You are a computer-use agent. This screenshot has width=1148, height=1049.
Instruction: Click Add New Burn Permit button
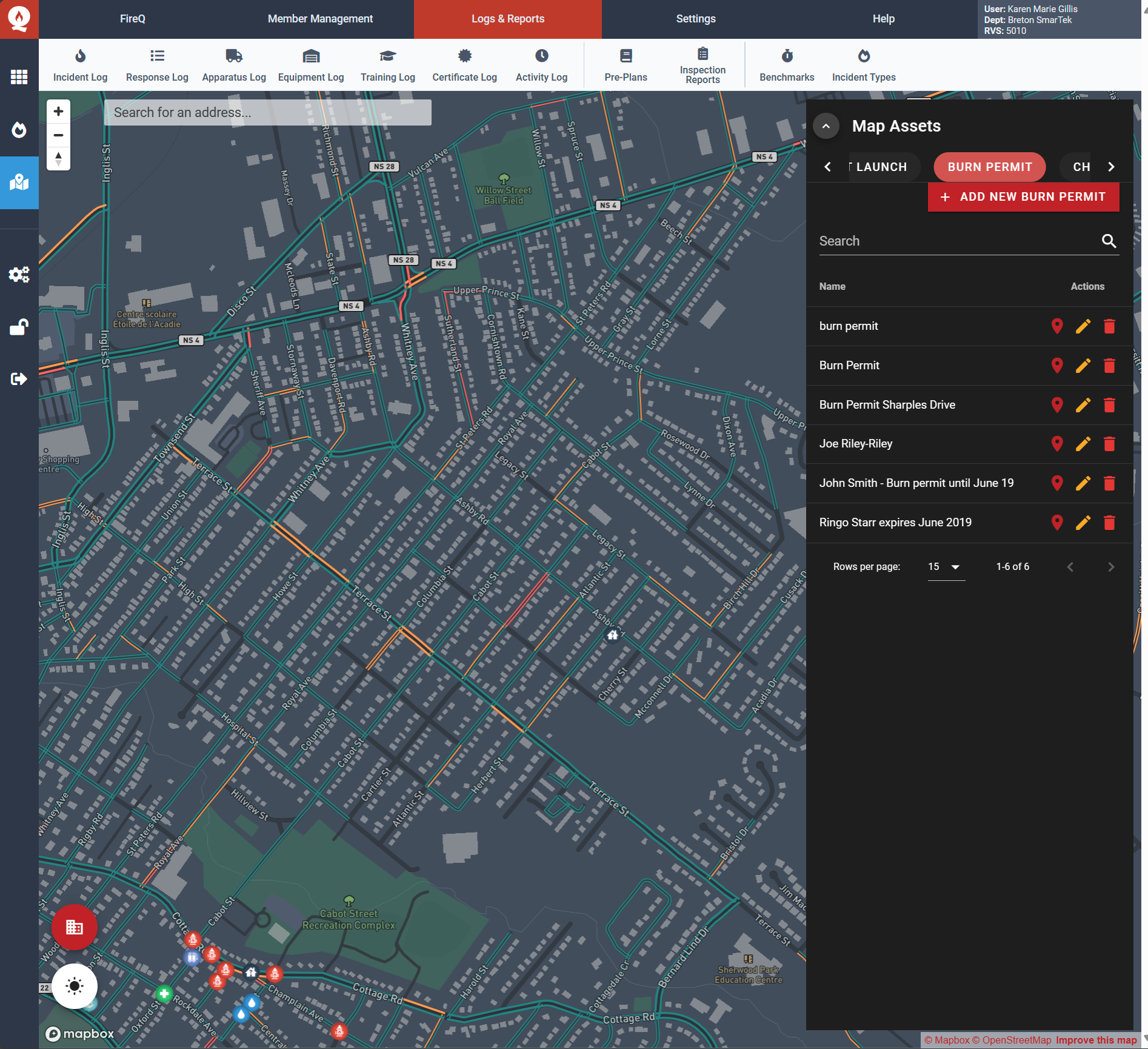(1023, 197)
